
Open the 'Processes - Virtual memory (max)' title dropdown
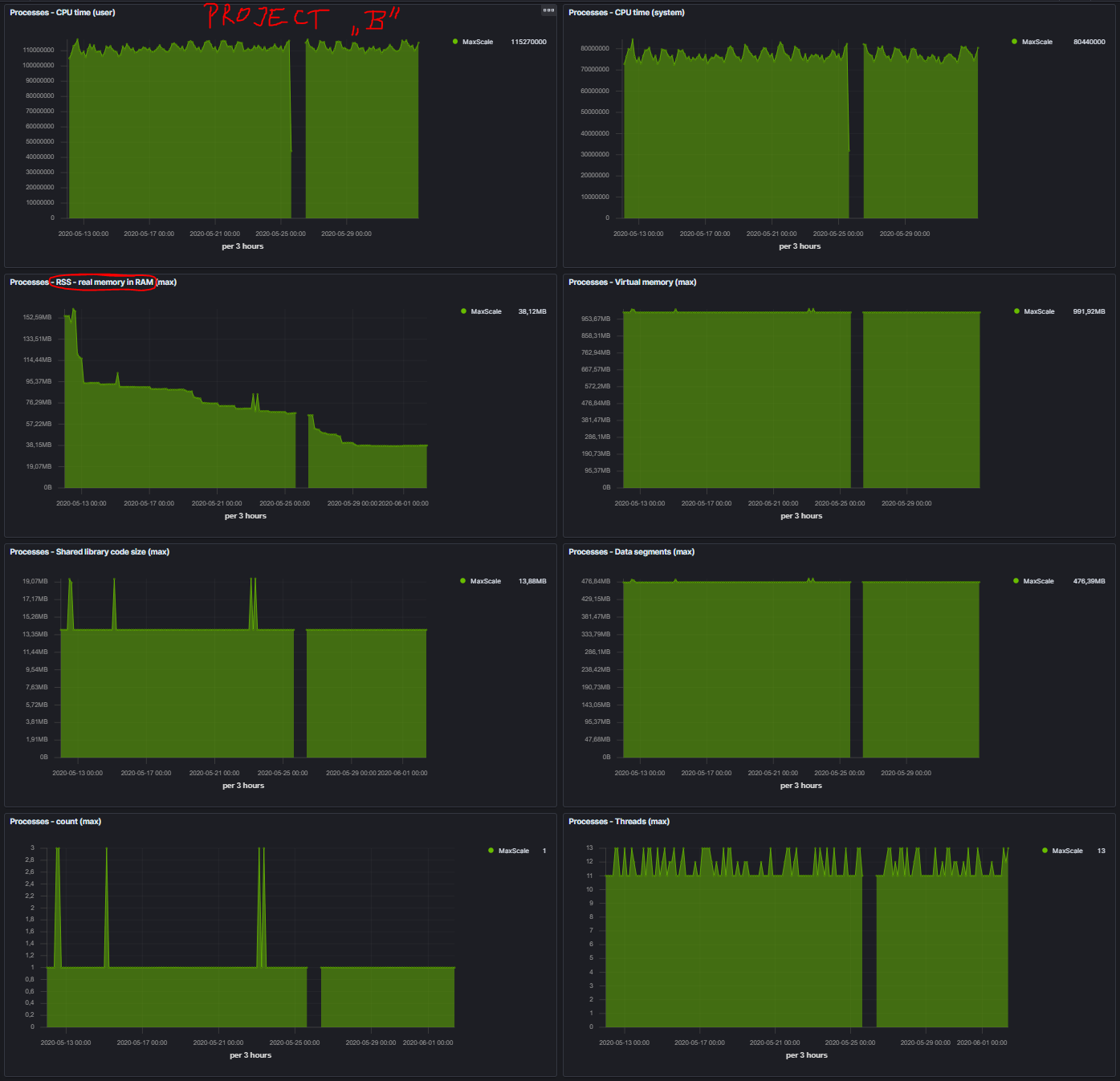click(x=632, y=282)
